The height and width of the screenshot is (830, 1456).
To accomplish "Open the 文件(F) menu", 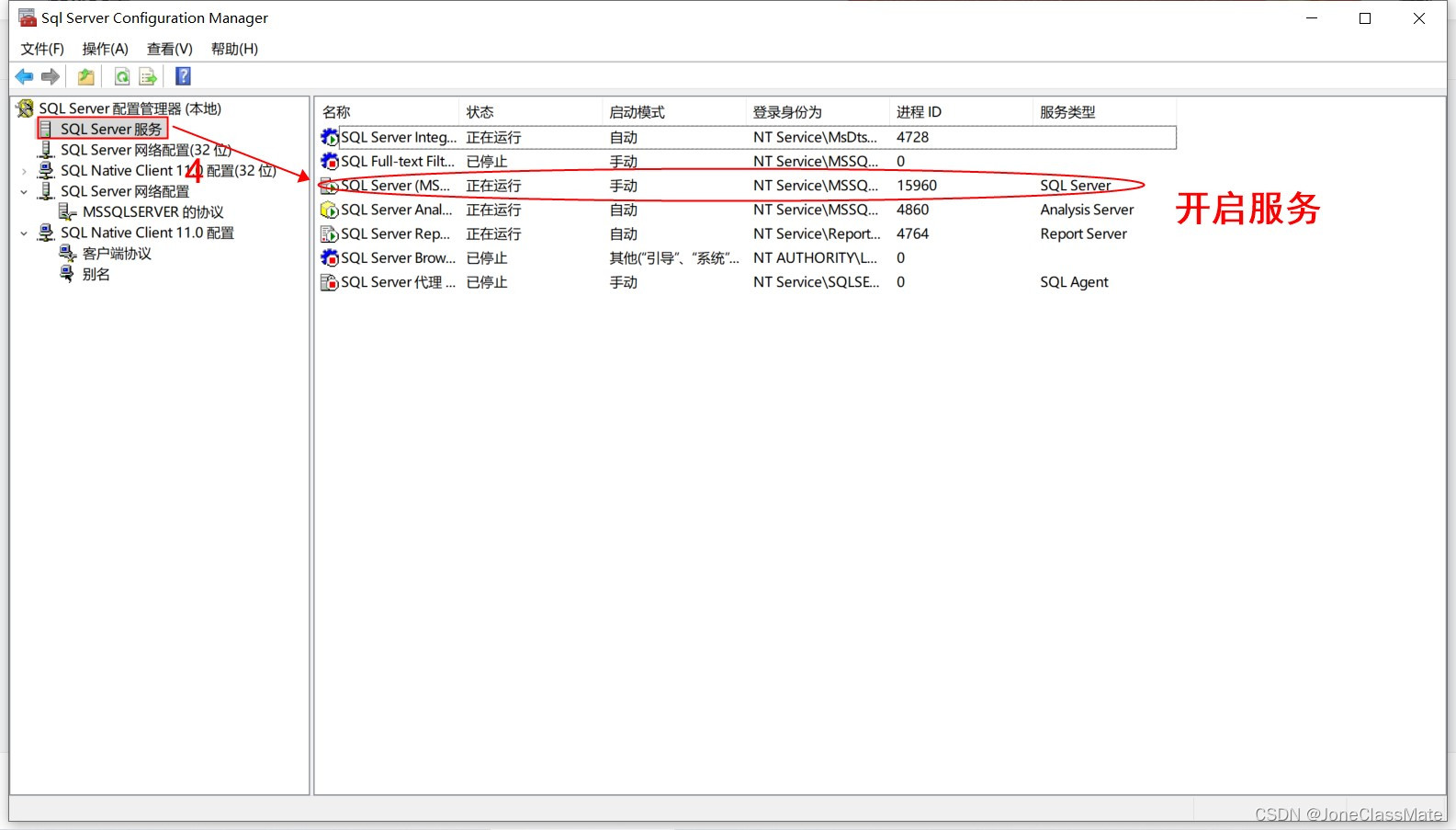I will click(42, 49).
